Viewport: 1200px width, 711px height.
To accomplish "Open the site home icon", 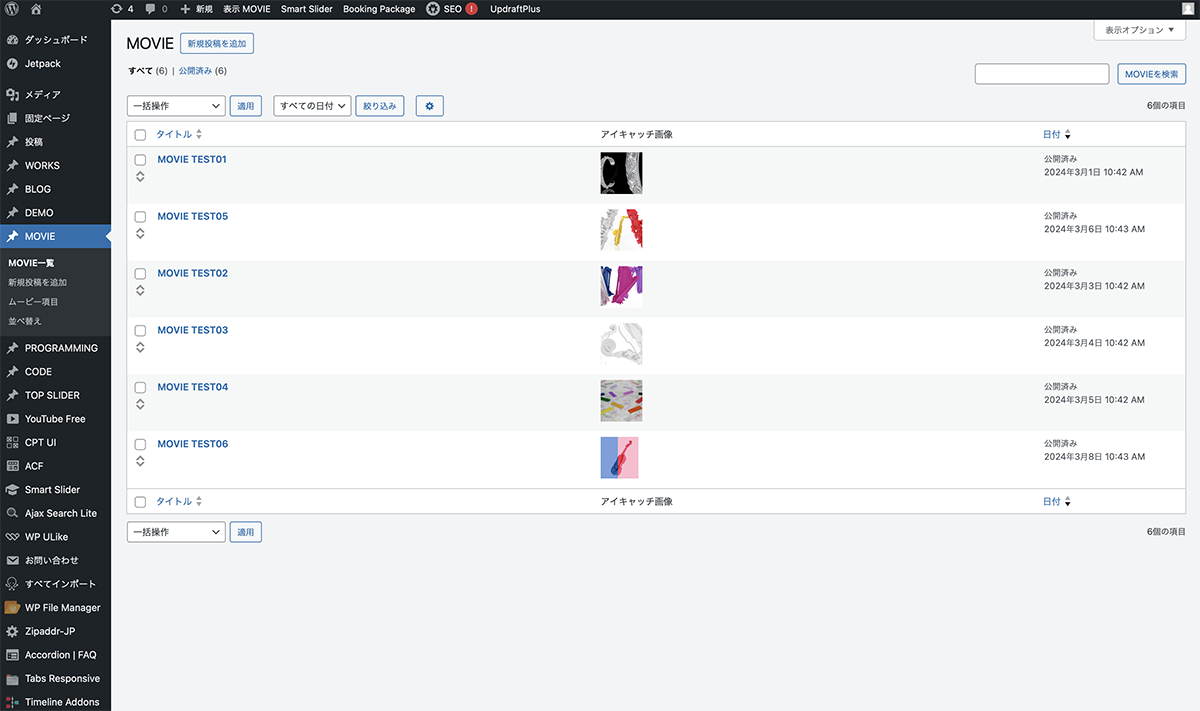I will coord(36,9).
